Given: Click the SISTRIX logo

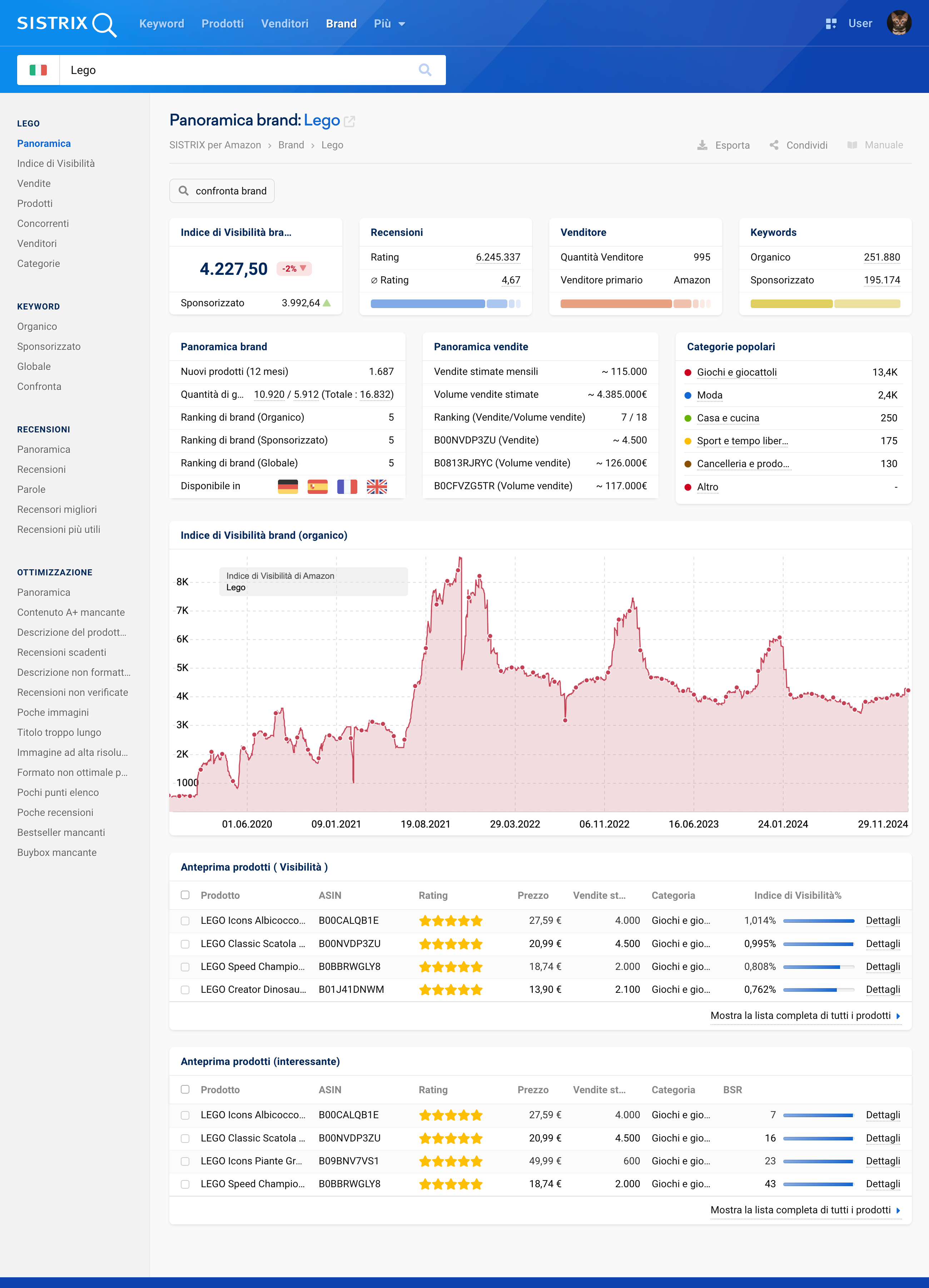Looking at the screenshot, I should (x=66, y=24).
